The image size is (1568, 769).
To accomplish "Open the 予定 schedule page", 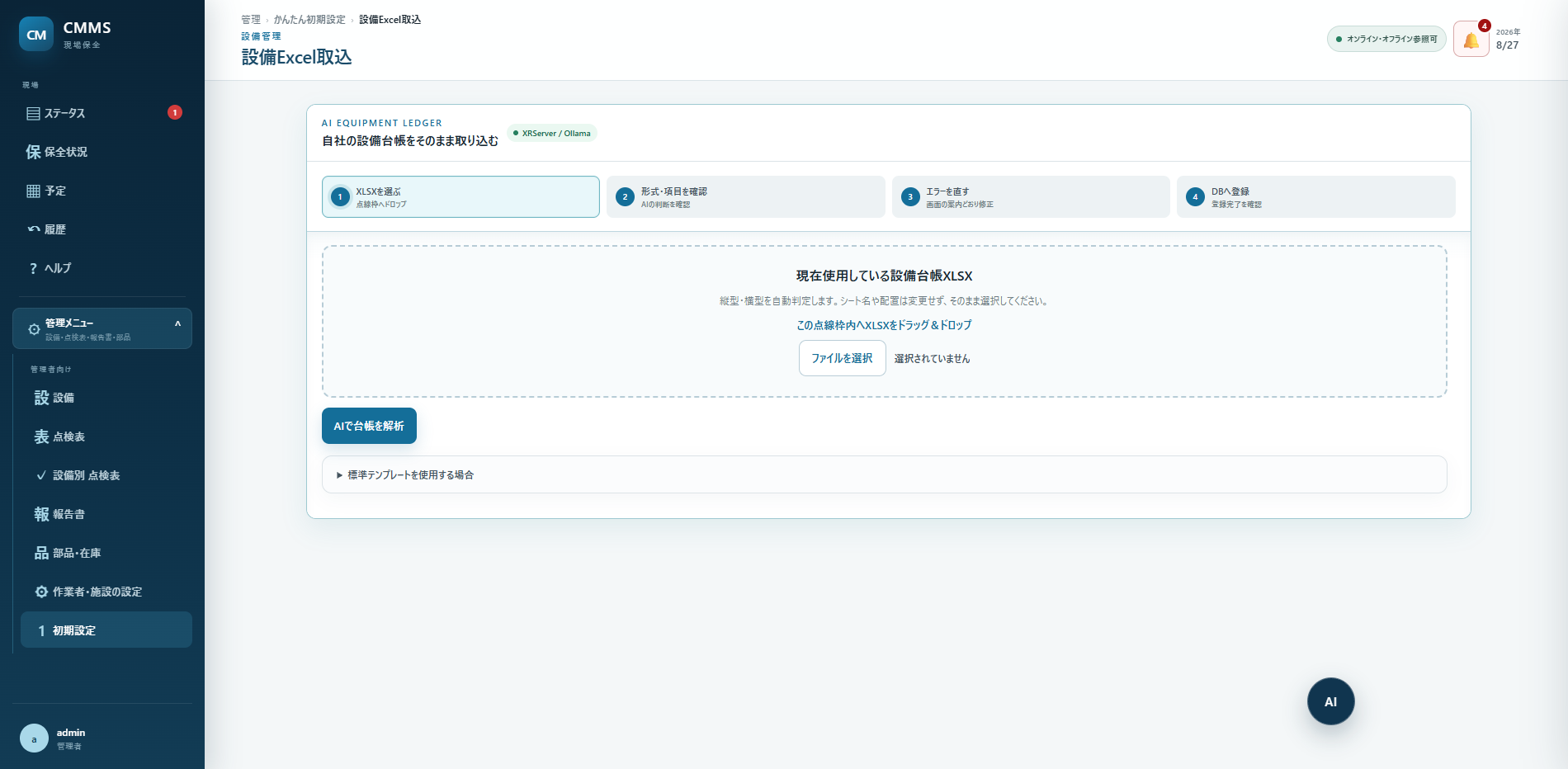I will click(102, 191).
